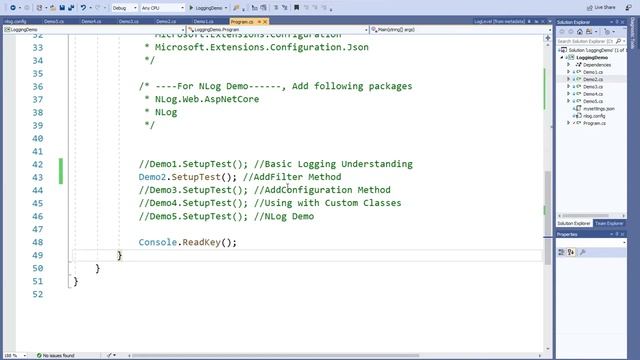Click the Demo2.SetupTest(); code line

point(187,177)
